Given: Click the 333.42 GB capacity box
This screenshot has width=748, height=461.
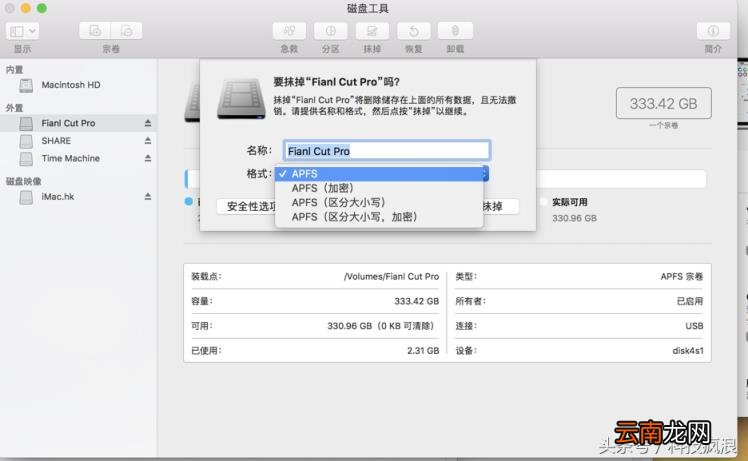Looking at the screenshot, I should point(664,103).
